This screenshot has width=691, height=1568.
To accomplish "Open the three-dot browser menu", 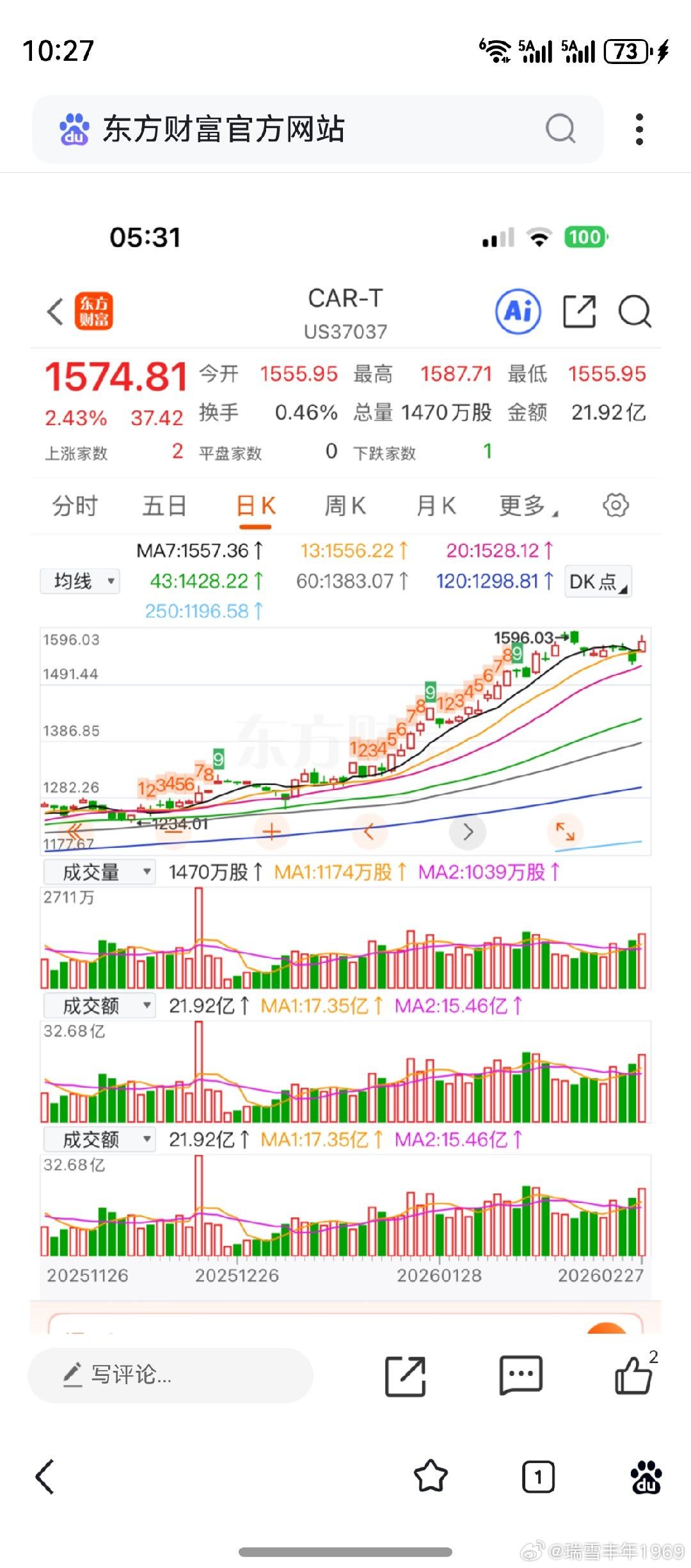I will (639, 129).
